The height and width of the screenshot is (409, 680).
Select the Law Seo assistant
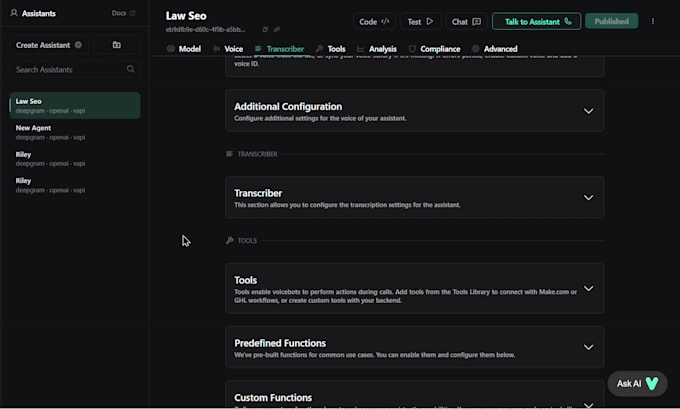pos(75,105)
